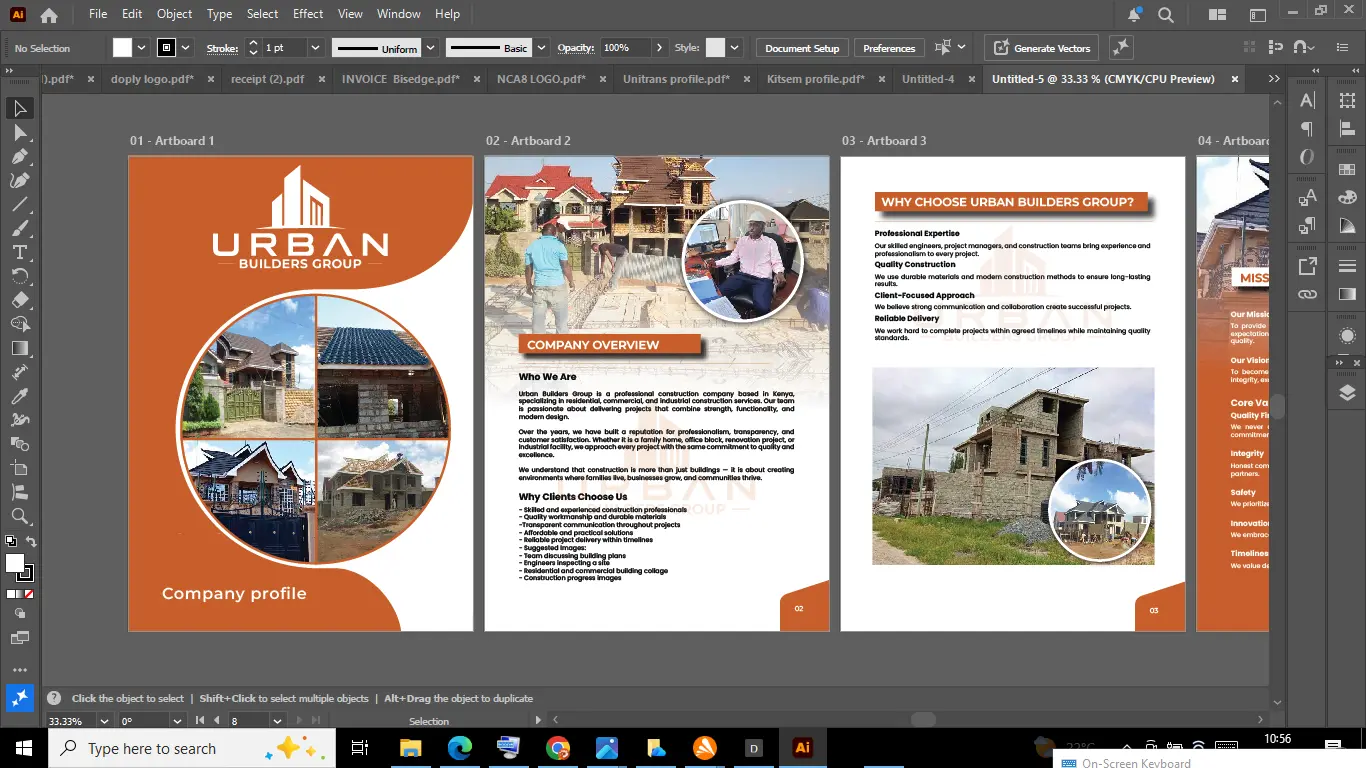Select the Eyedropper tool
Image resolution: width=1366 pixels, height=768 pixels.
click(20, 396)
